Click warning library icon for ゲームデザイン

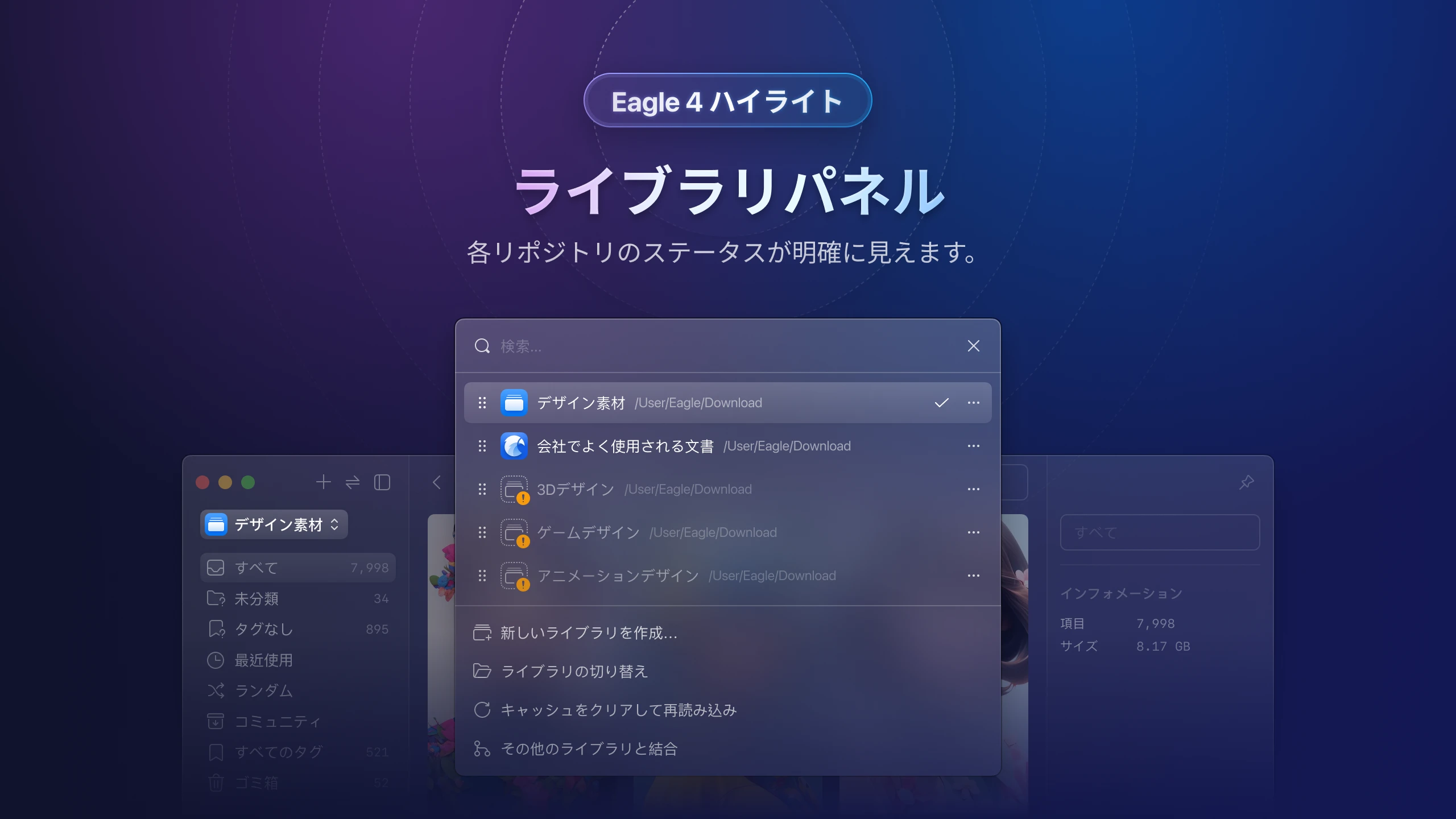pyautogui.click(x=515, y=533)
